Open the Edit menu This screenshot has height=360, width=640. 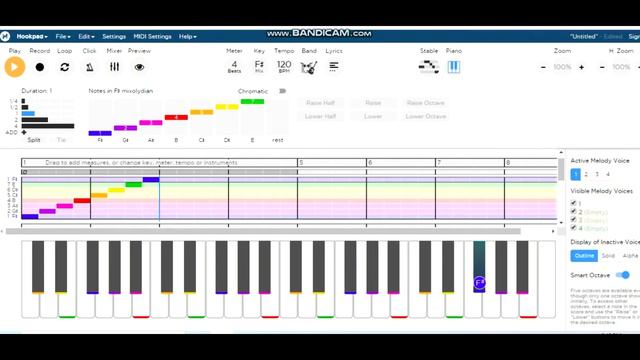[x=86, y=36]
